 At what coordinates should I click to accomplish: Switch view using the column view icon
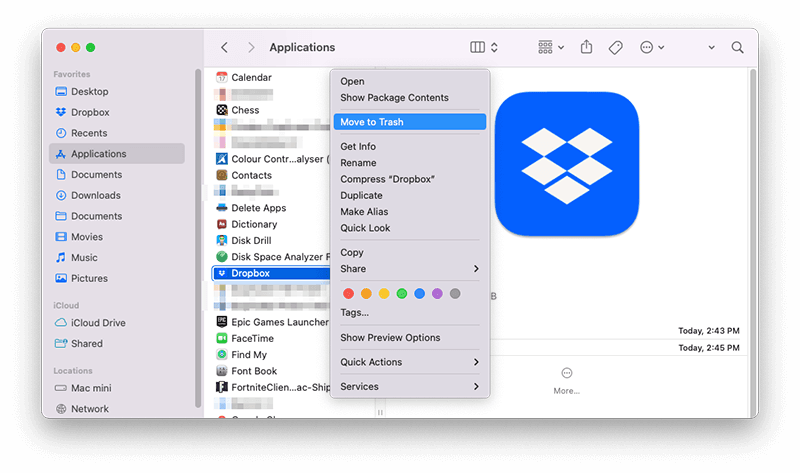pos(477,47)
